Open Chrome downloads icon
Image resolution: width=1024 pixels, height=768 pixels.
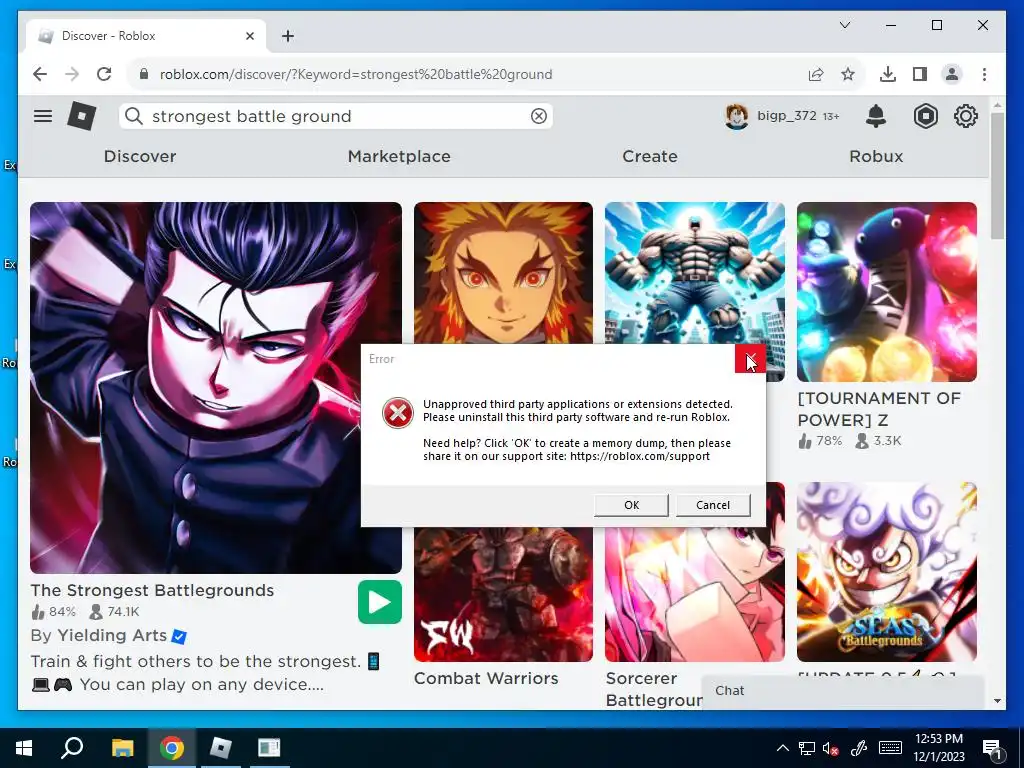click(888, 74)
